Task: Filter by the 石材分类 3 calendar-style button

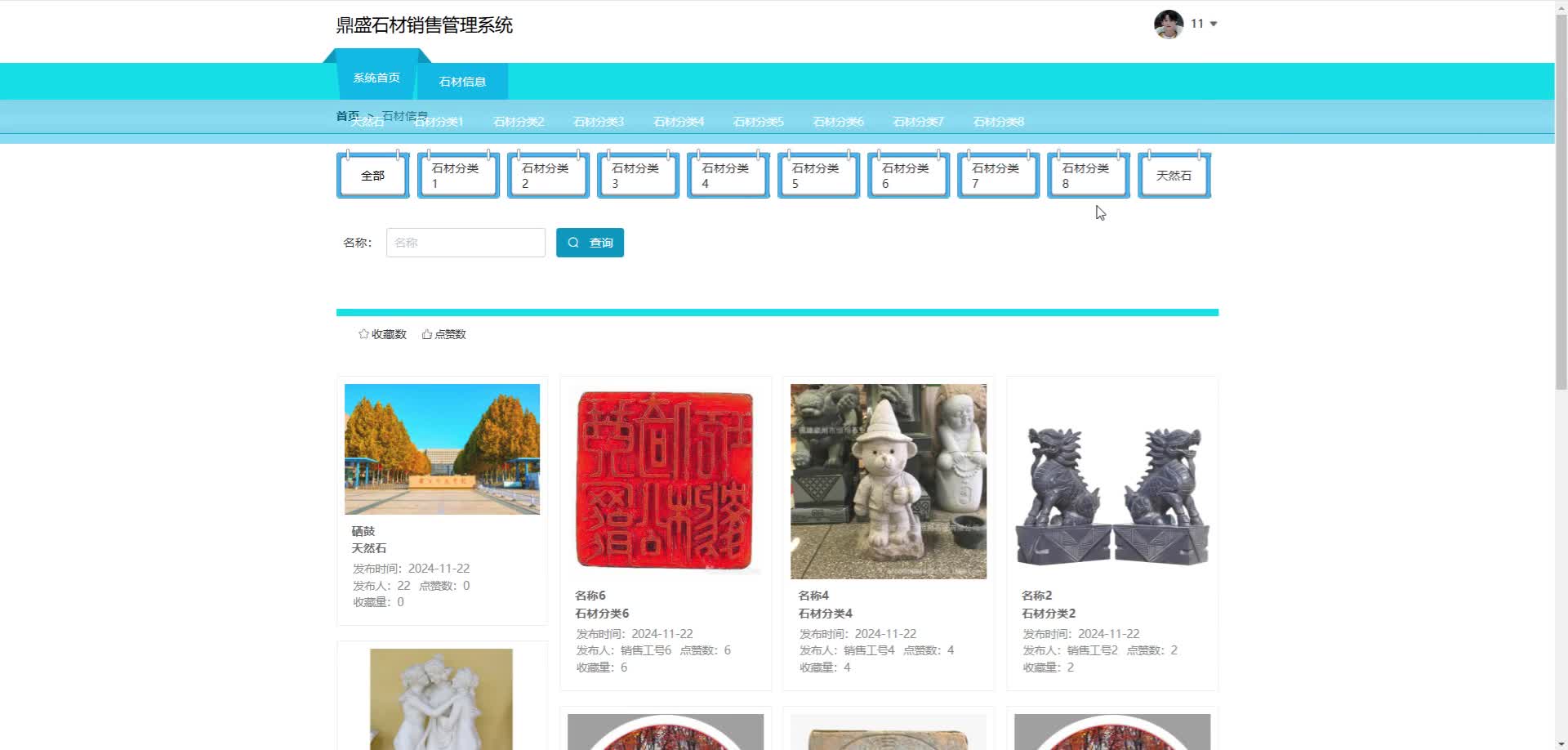Action: (x=639, y=175)
